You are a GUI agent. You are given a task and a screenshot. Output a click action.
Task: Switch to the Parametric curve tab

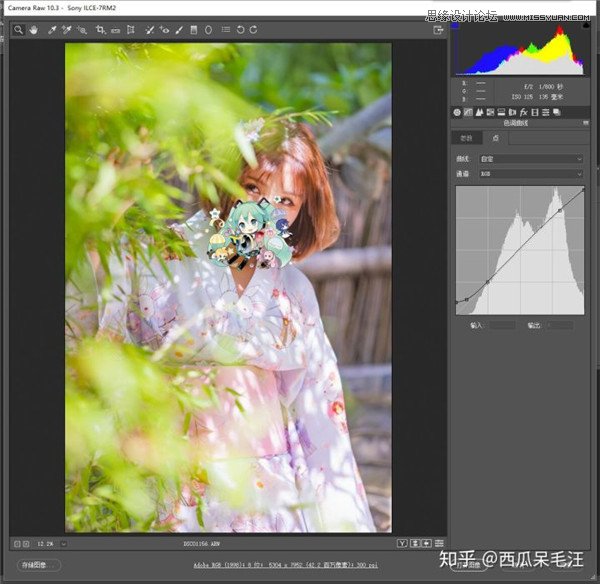click(x=466, y=138)
